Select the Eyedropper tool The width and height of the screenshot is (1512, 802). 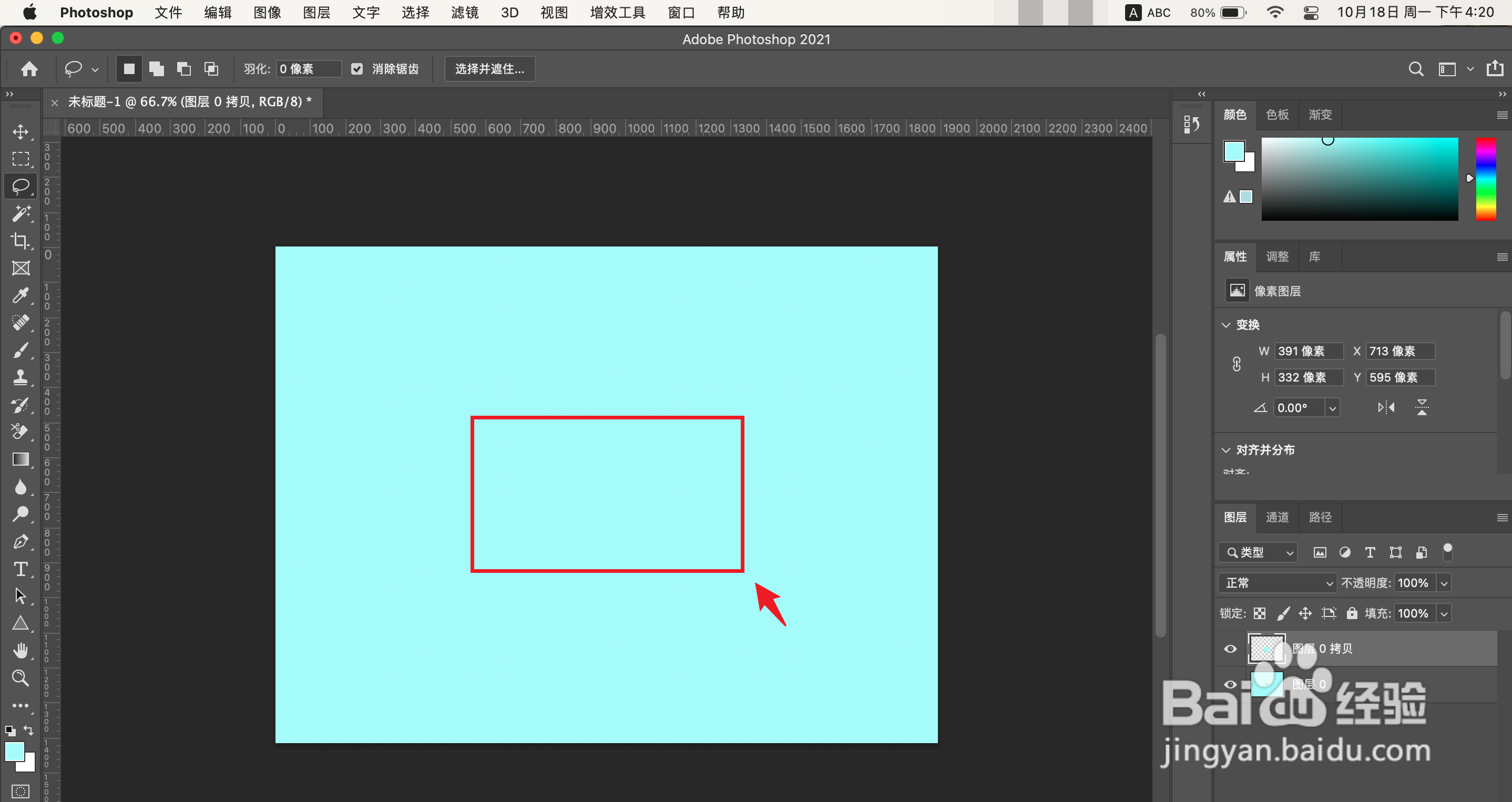pyautogui.click(x=21, y=295)
